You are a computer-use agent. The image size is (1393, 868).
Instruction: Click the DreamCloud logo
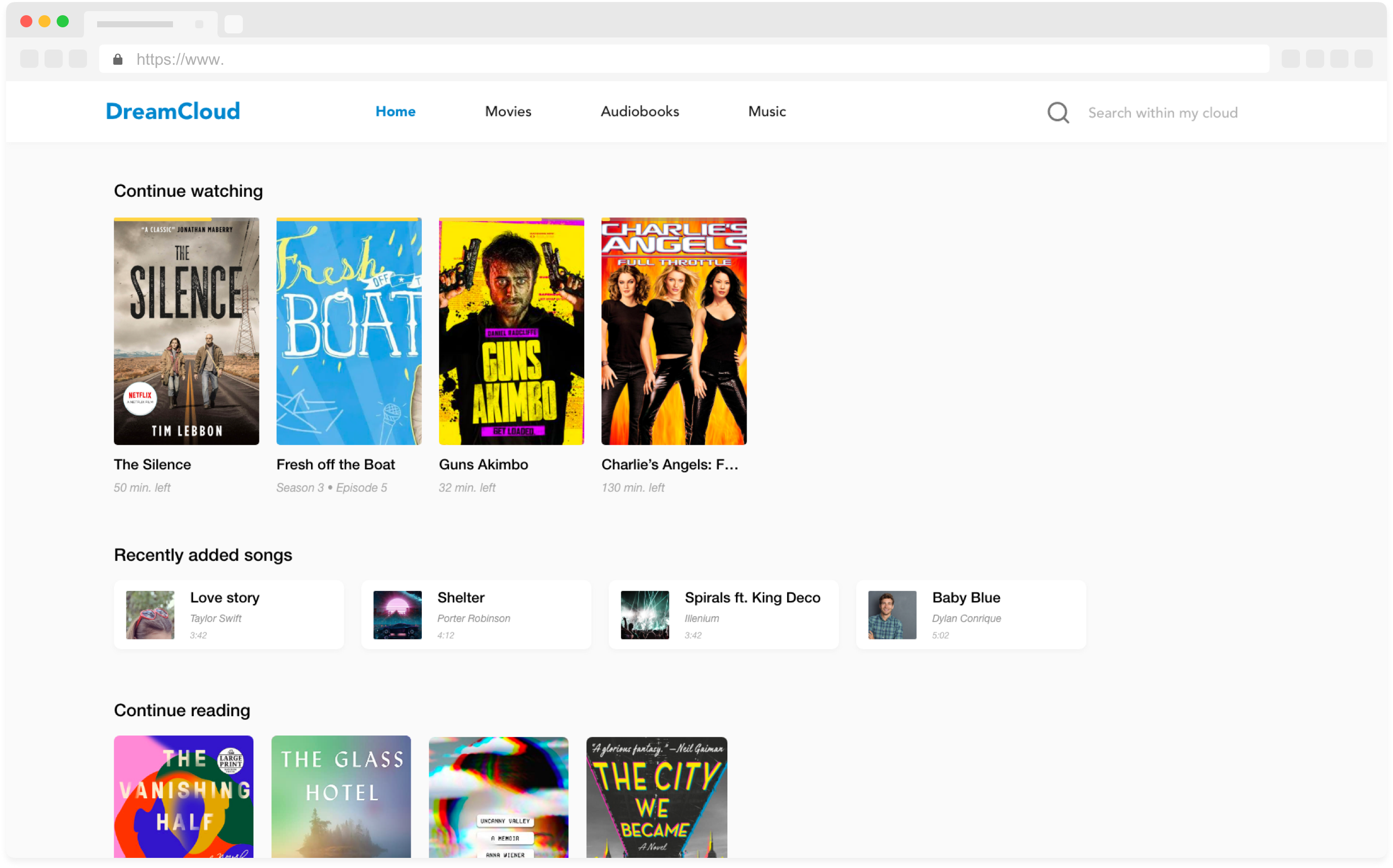point(173,111)
